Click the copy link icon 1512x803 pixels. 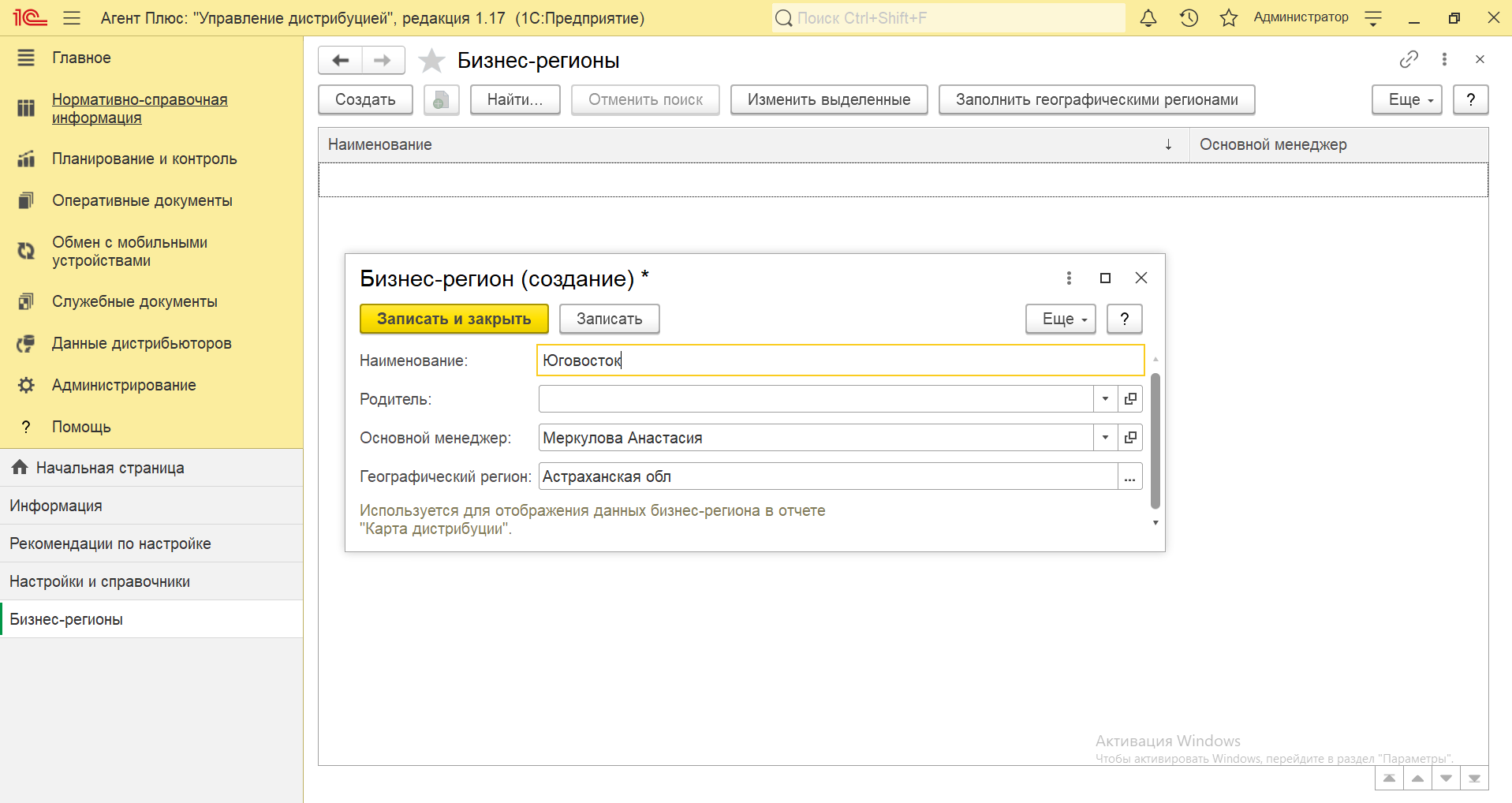(x=1409, y=59)
